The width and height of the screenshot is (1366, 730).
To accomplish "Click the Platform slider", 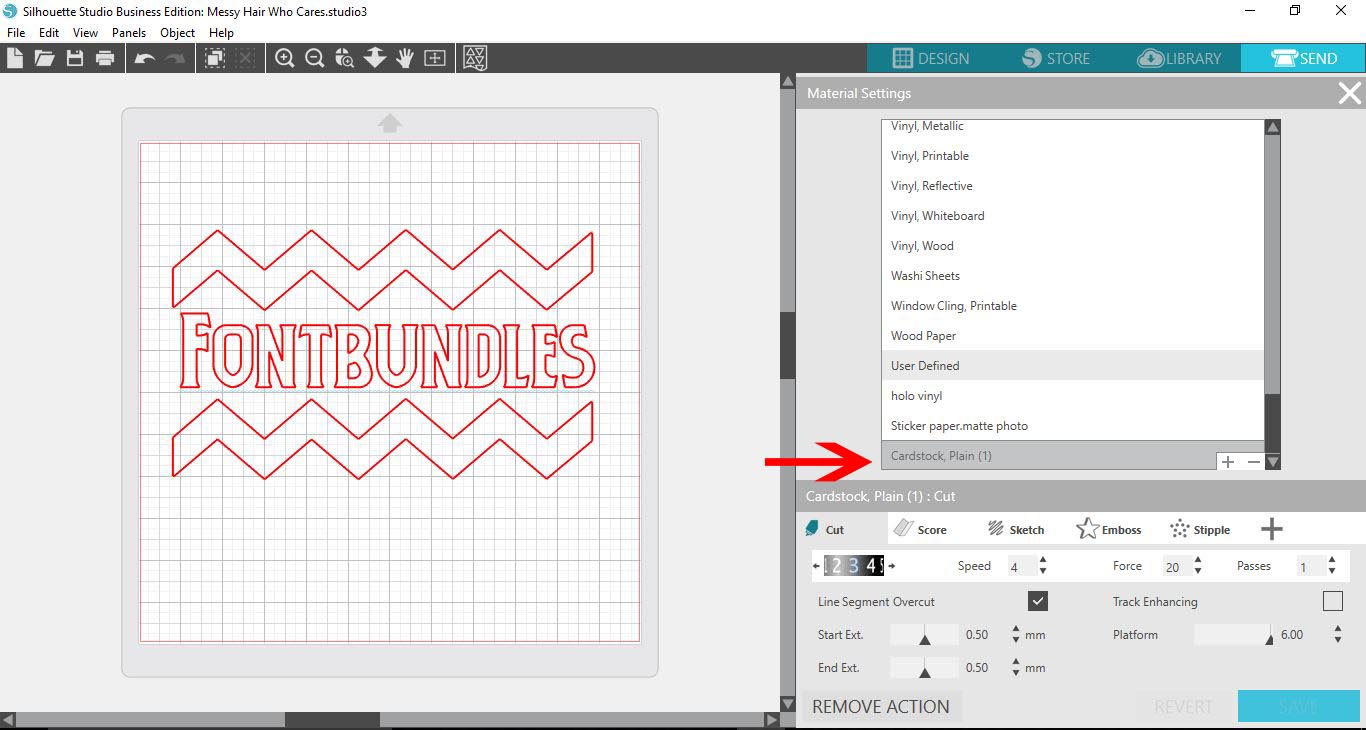I will tap(1234, 635).
